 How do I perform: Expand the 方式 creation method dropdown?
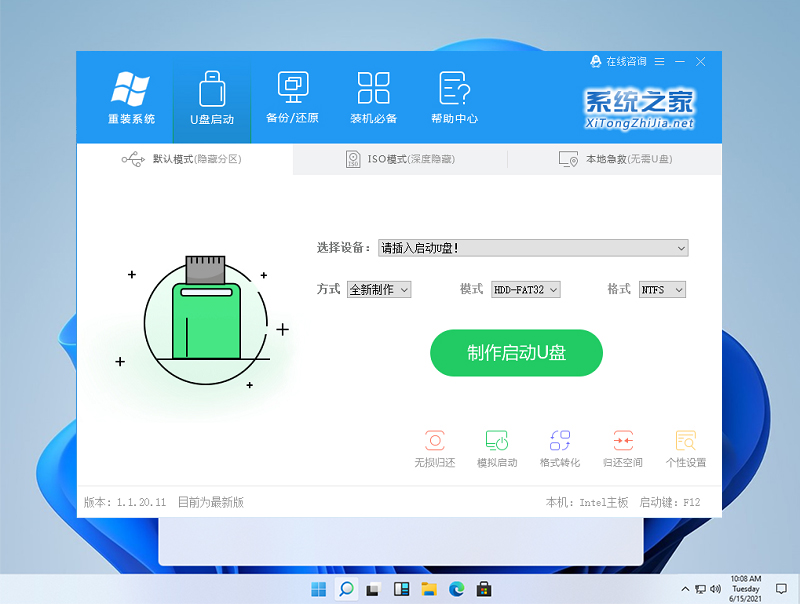(x=378, y=289)
